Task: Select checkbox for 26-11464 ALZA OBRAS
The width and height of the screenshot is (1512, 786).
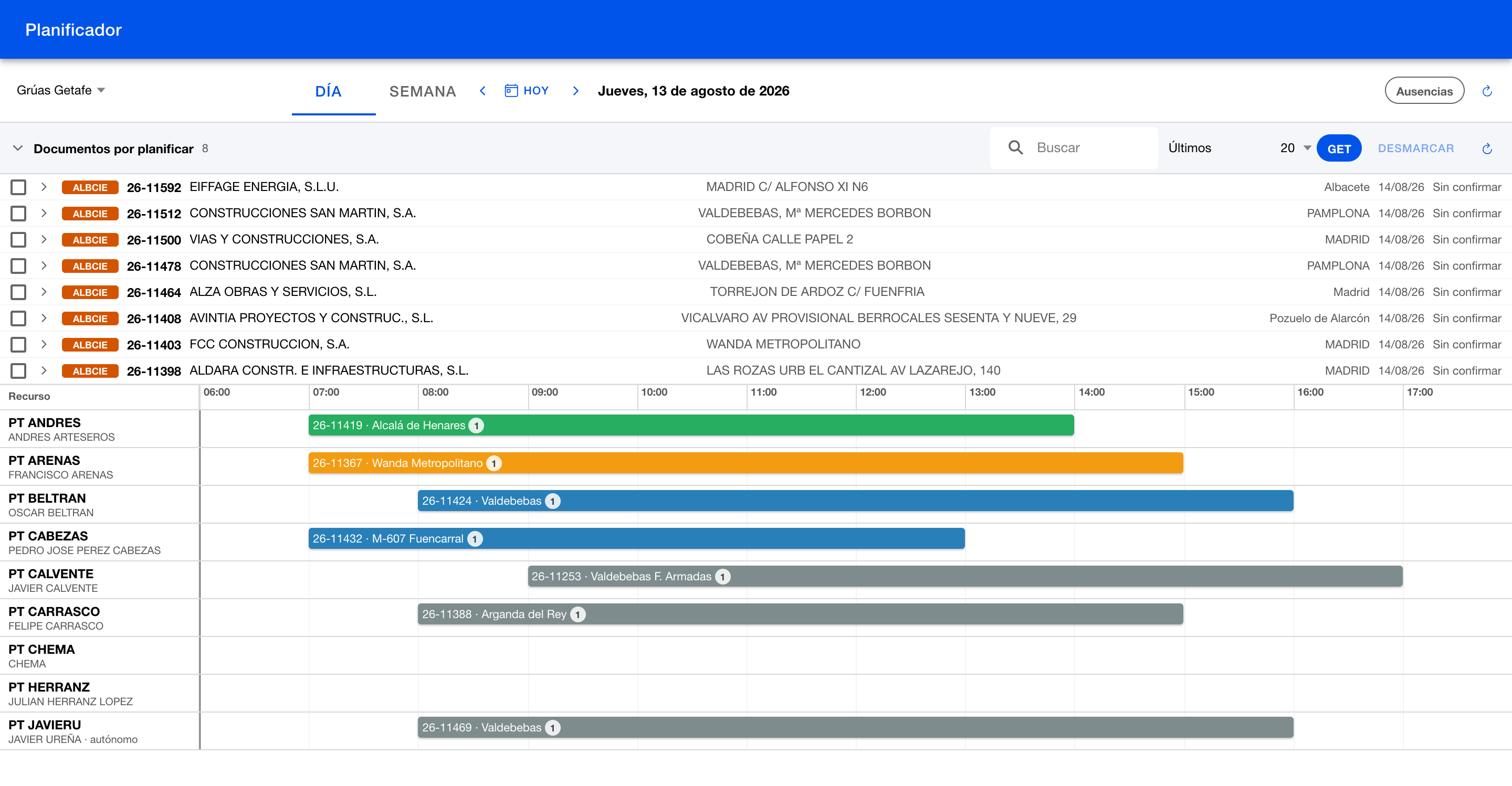Action: click(x=19, y=292)
